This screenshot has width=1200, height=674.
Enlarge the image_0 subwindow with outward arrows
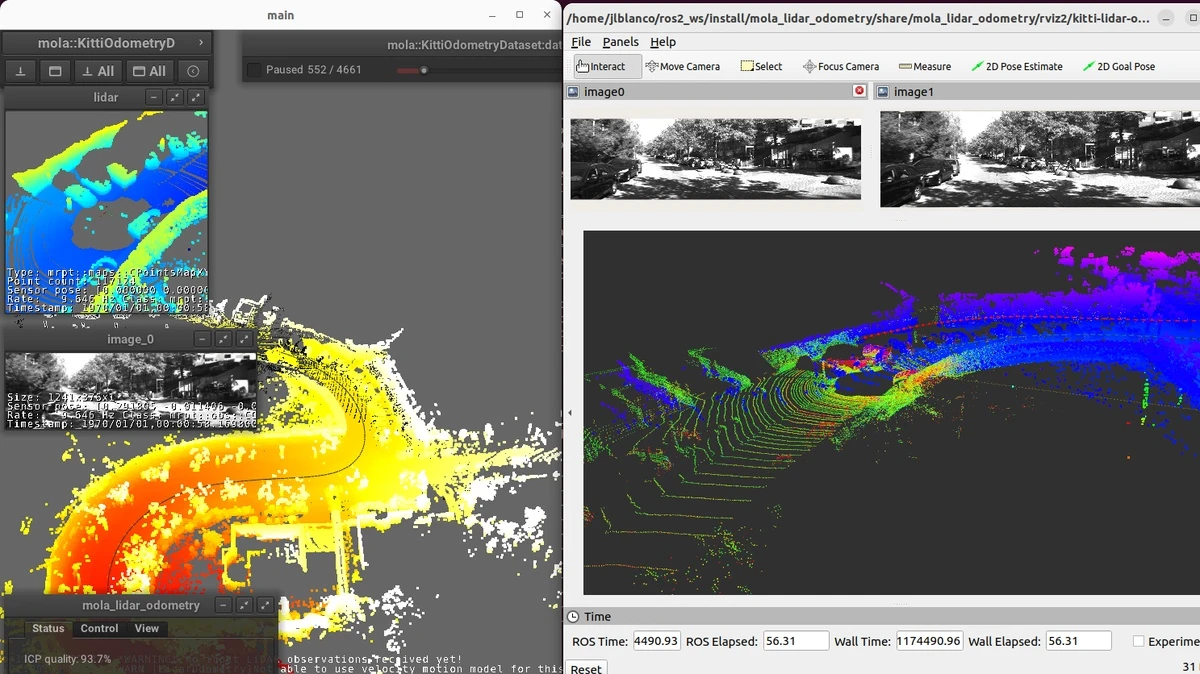point(245,339)
